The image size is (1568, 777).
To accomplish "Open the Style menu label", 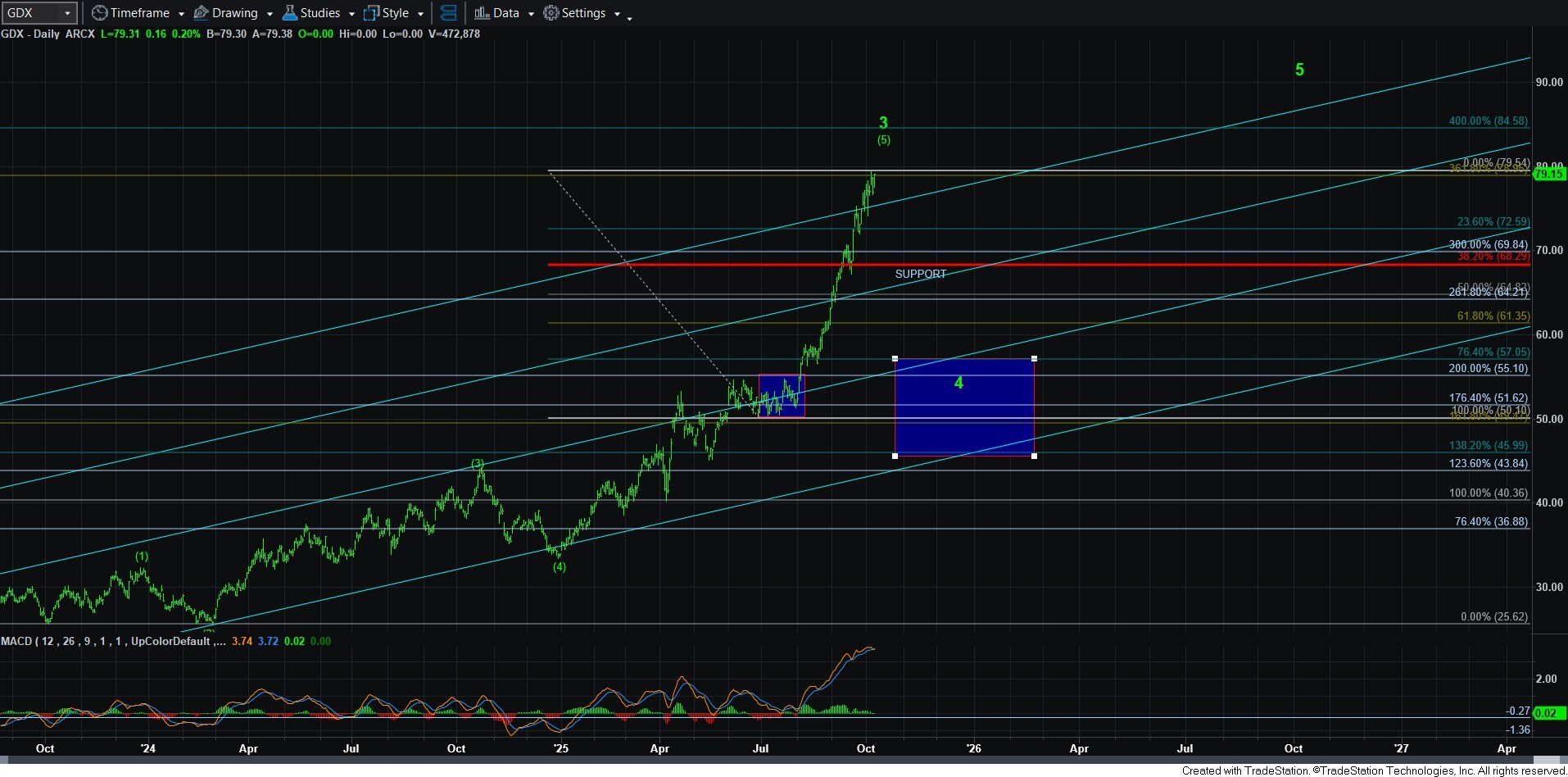I will (396, 13).
